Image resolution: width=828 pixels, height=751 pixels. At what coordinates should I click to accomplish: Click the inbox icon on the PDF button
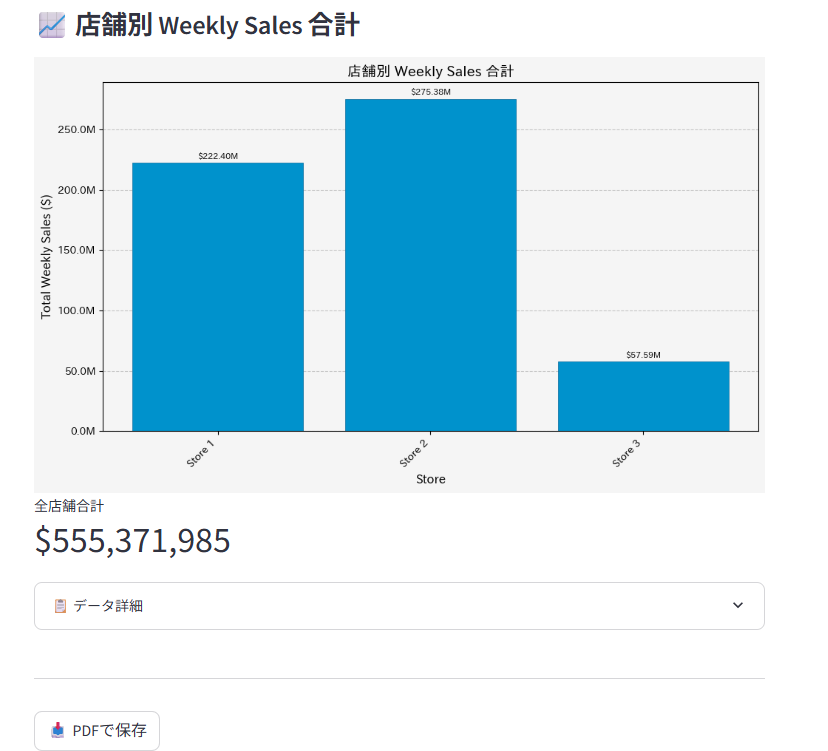(x=58, y=730)
